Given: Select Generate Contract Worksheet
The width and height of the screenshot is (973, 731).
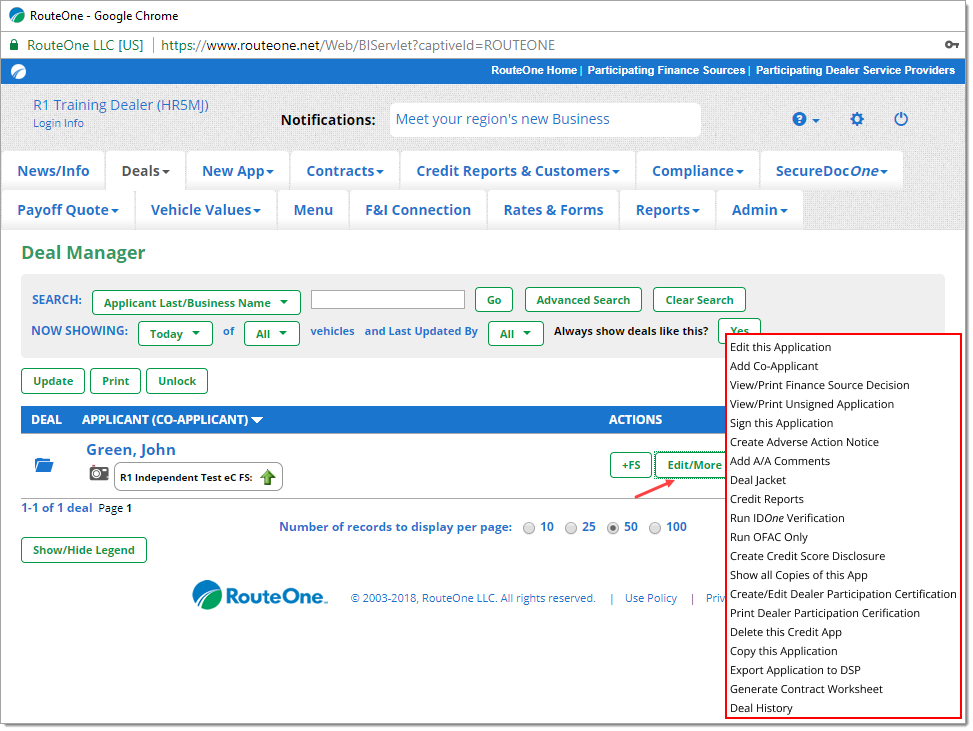Looking at the screenshot, I should 806,689.
